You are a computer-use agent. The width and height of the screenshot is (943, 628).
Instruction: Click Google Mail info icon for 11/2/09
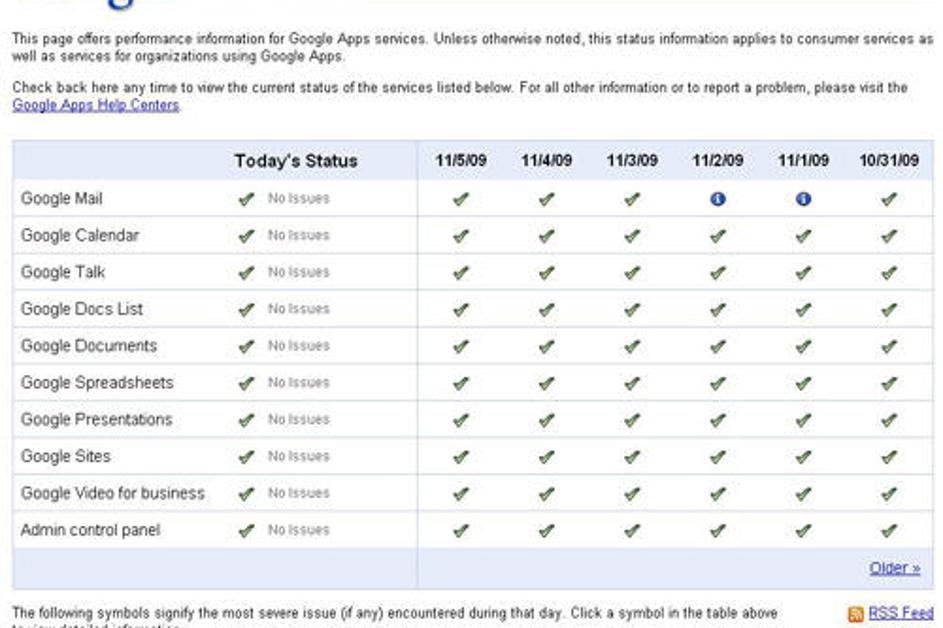tap(717, 199)
